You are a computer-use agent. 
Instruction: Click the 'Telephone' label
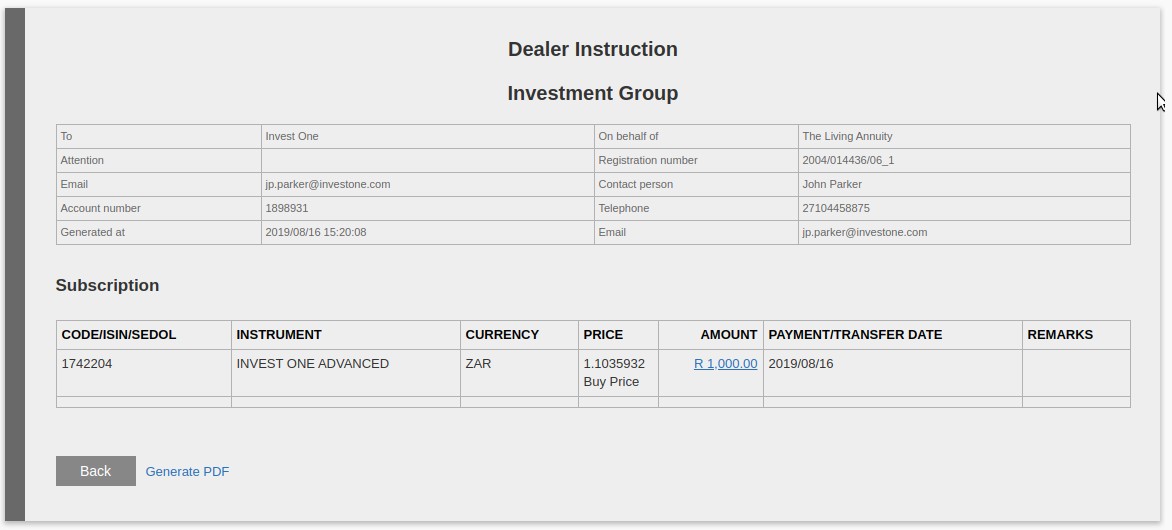click(623, 208)
